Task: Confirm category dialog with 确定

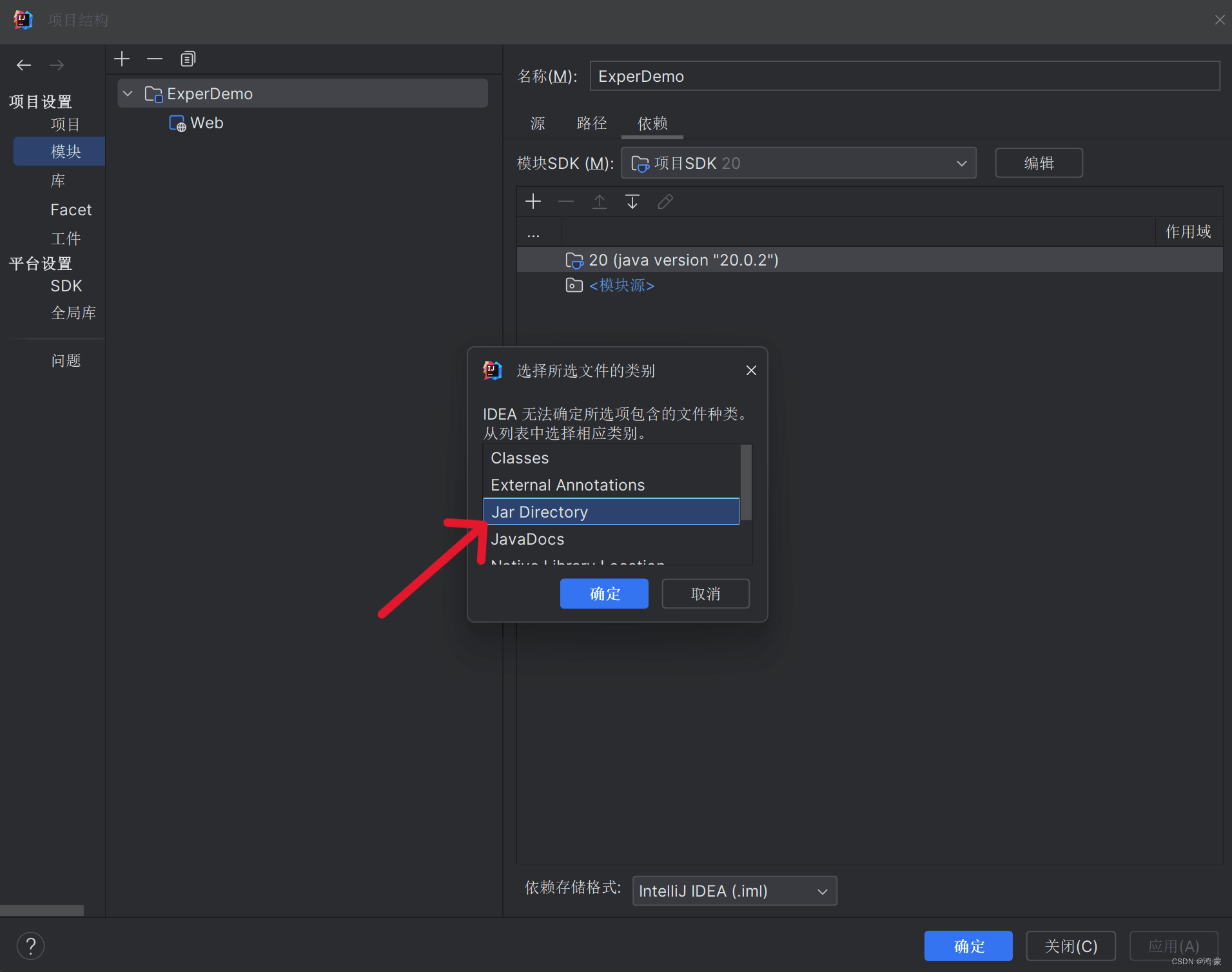Action: click(604, 594)
